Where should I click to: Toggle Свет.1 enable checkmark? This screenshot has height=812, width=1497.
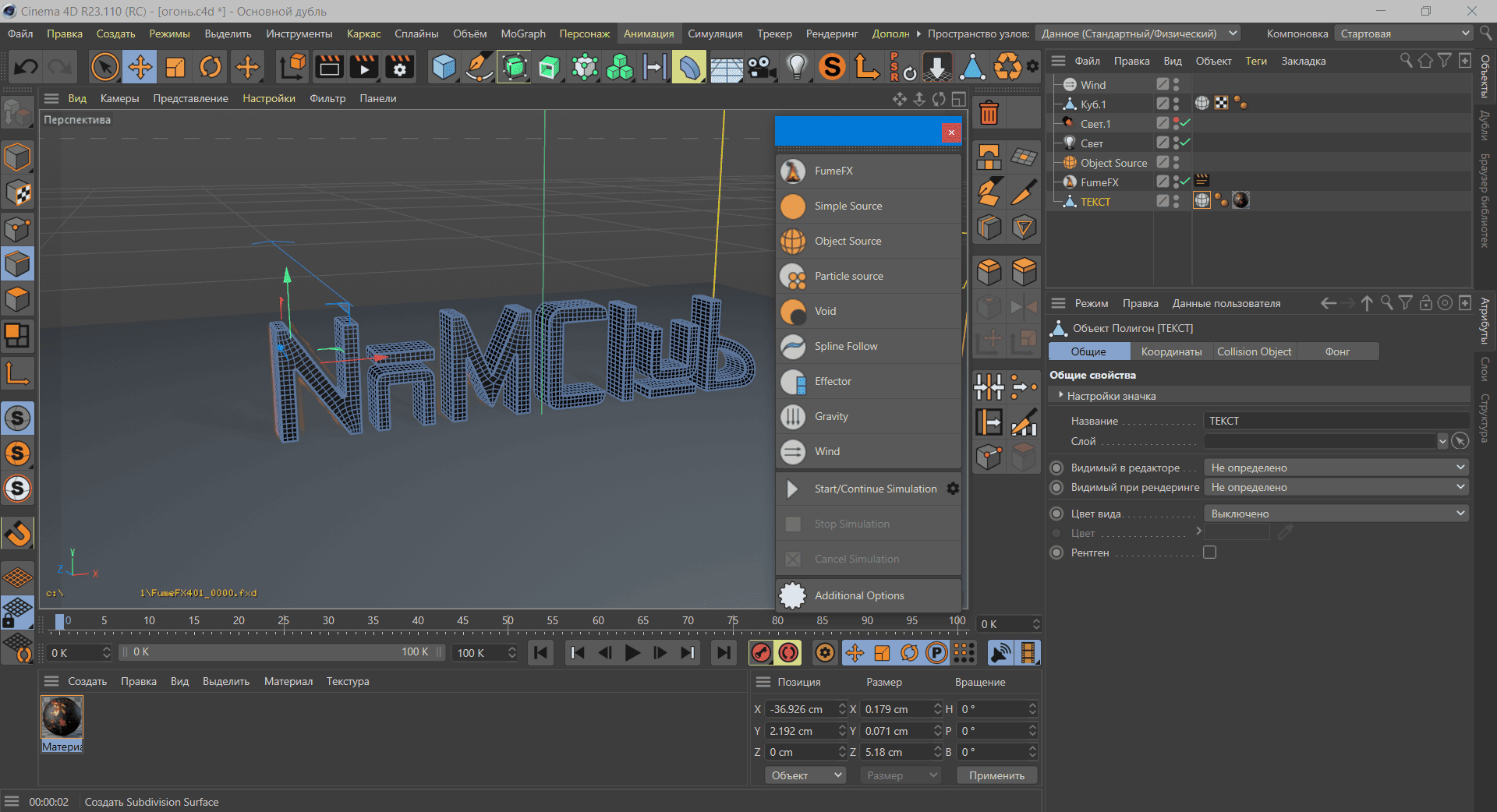[x=1185, y=123]
